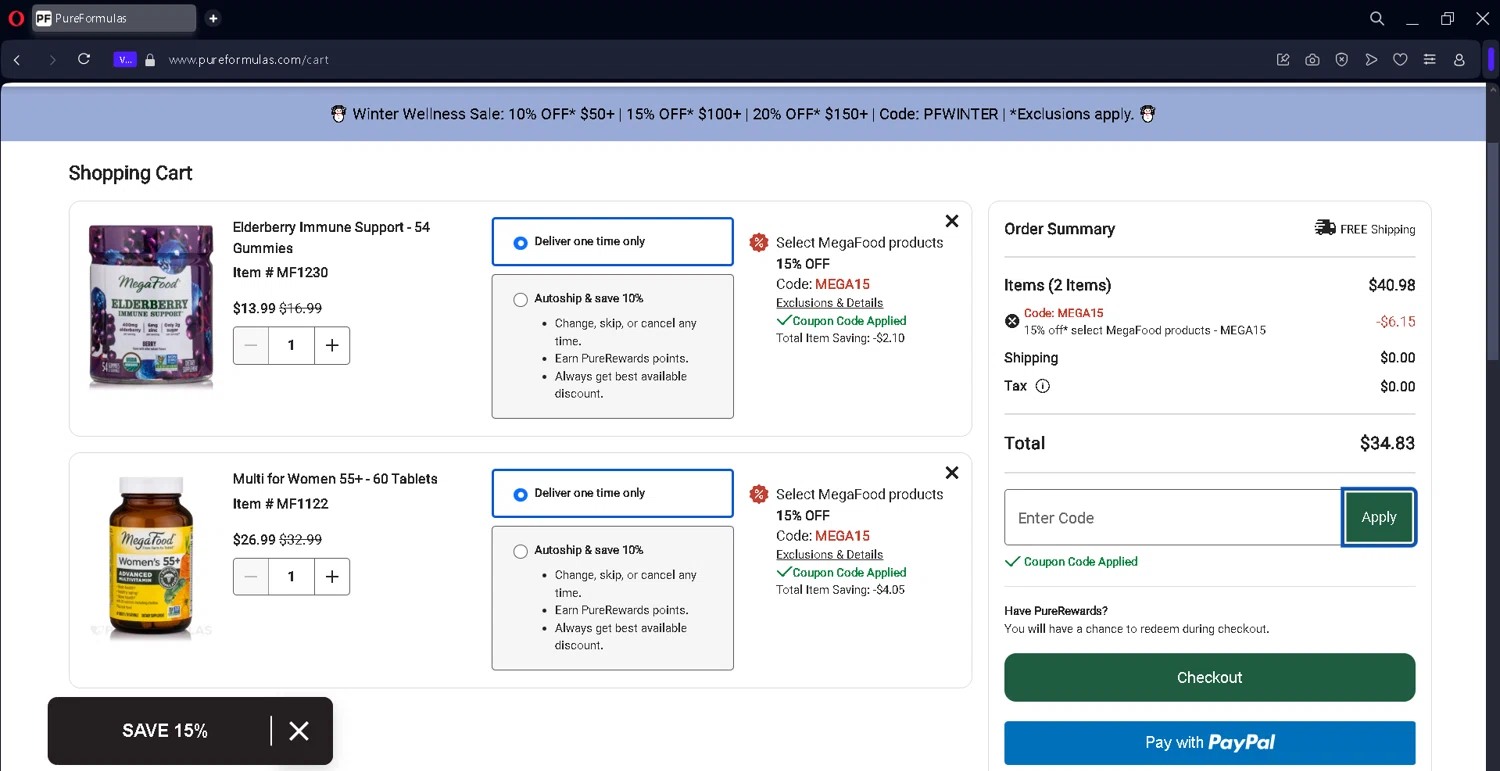
Task: Click the Tax info icon
Action: coord(1042,386)
